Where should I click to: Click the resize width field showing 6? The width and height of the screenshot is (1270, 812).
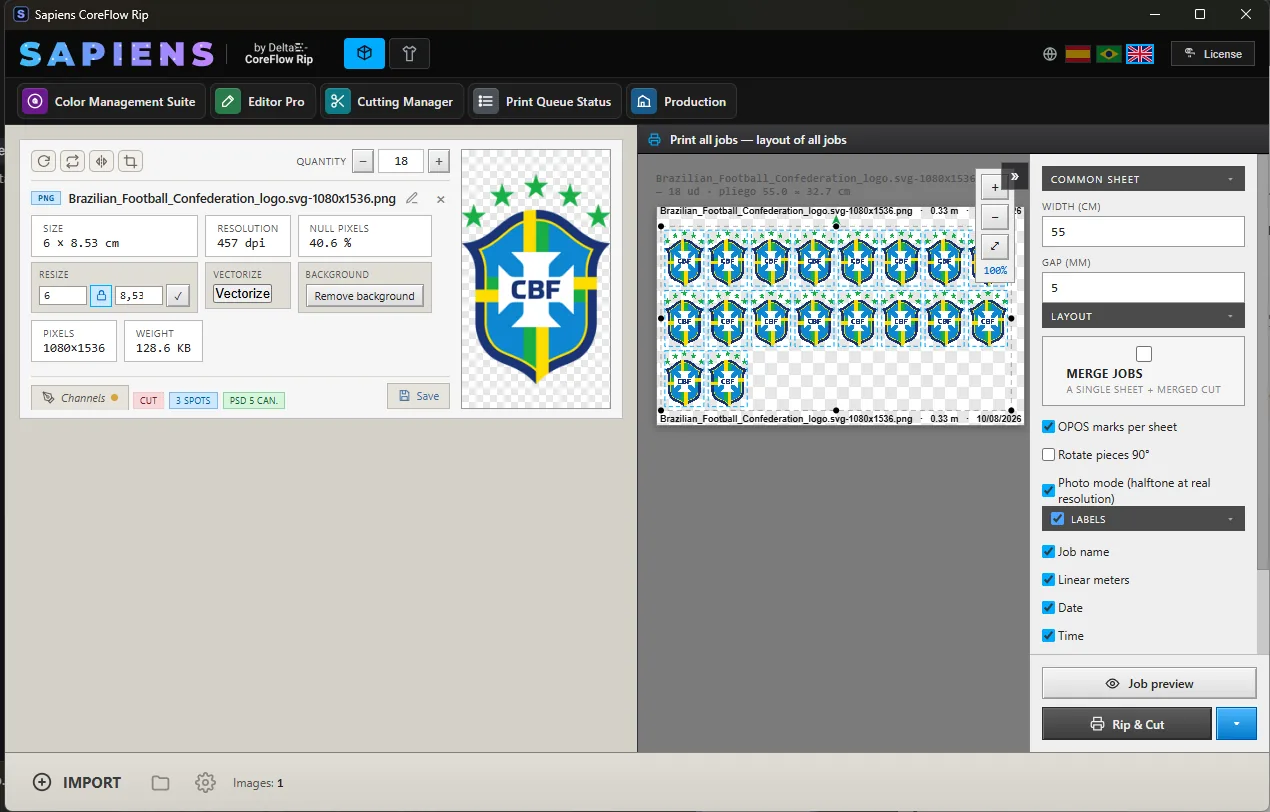(x=64, y=295)
